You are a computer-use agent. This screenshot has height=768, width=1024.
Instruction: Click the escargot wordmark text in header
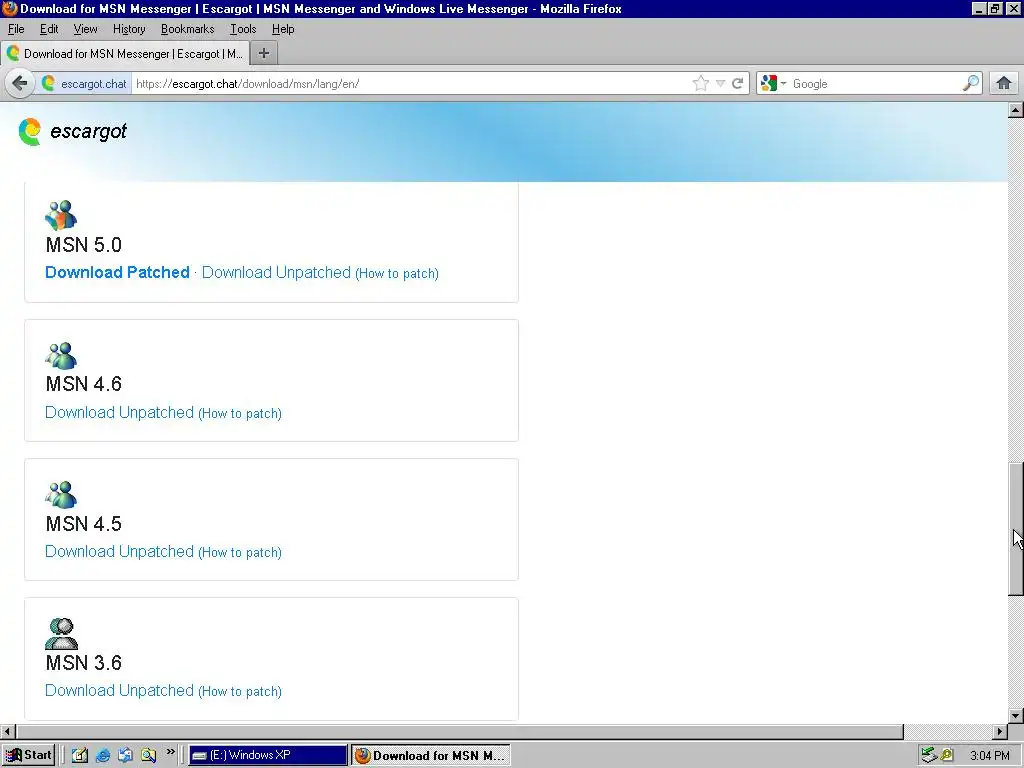(88, 131)
